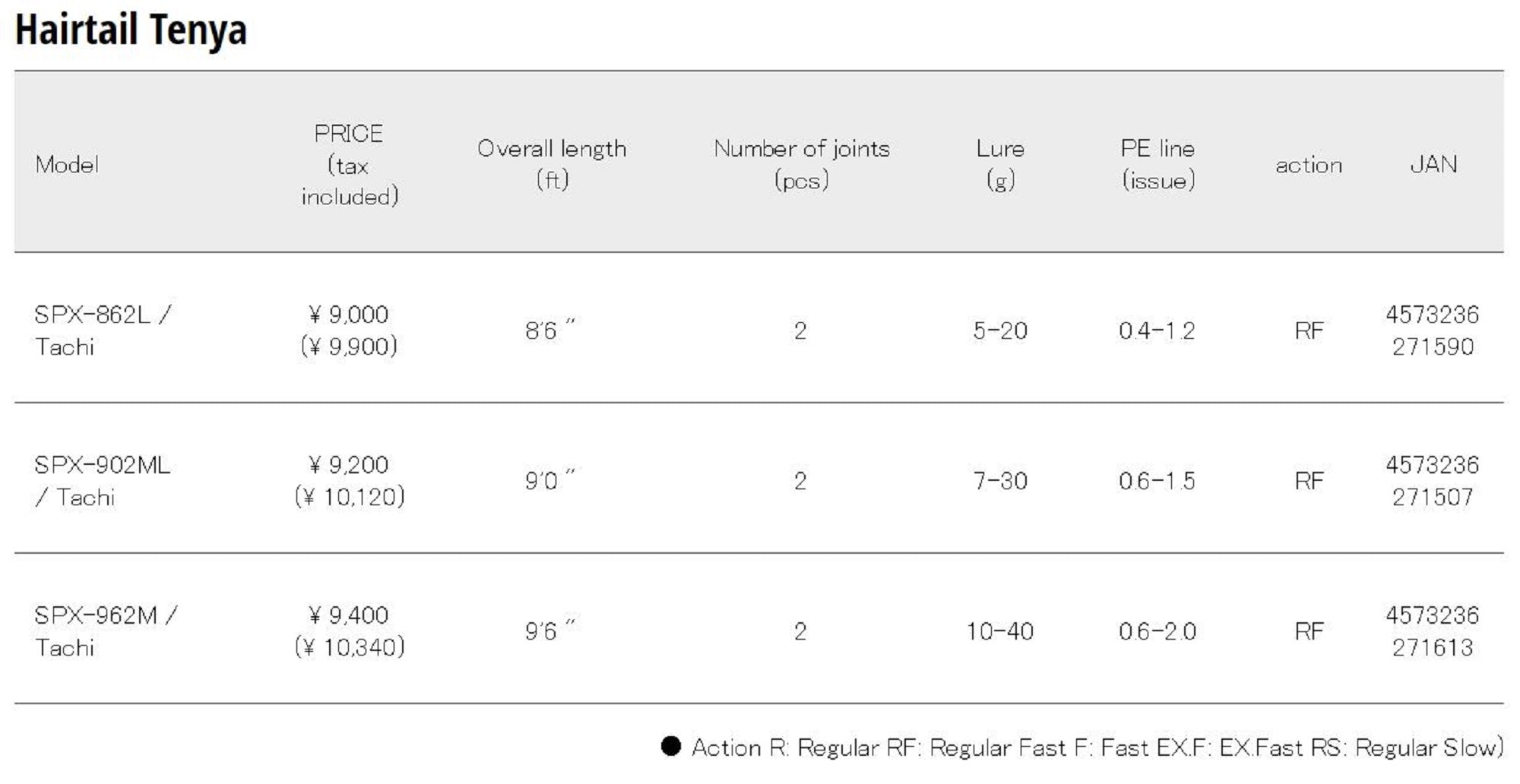1520x784 pixels.
Task: Click the Hairtail Tenya heading
Action: pos(131,30)
